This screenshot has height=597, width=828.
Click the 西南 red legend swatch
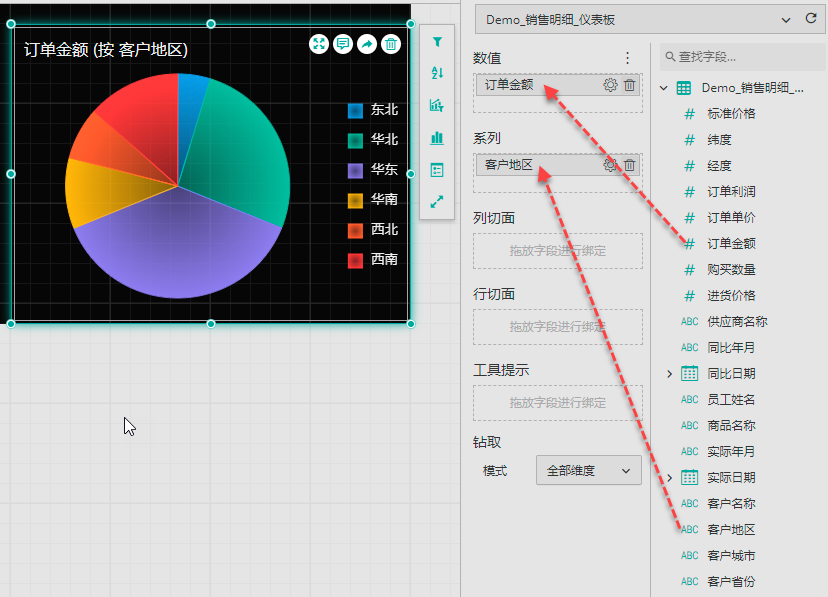pyautogui.click(x=355, y=261)
